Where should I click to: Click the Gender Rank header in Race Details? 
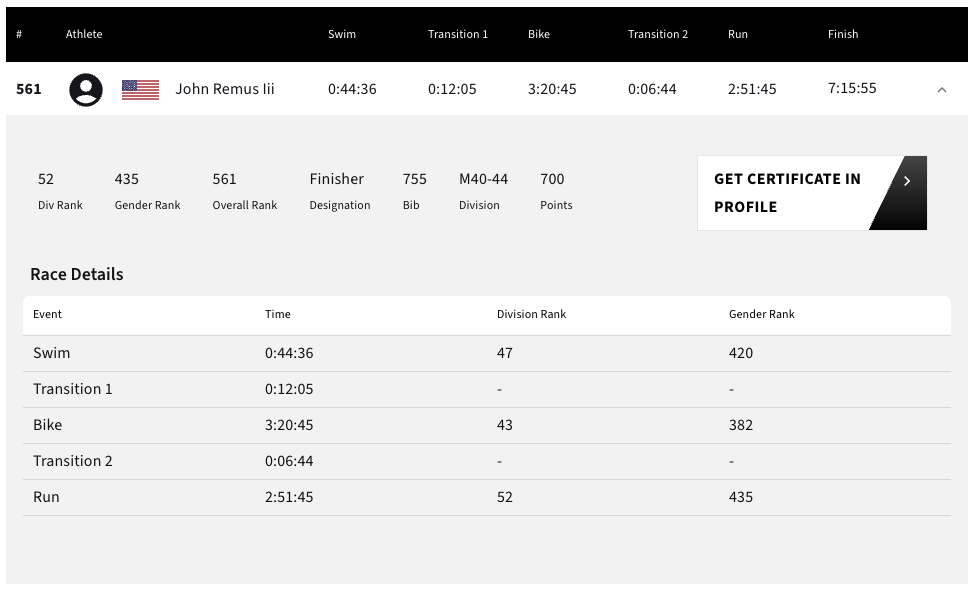(x=761, y=314)
